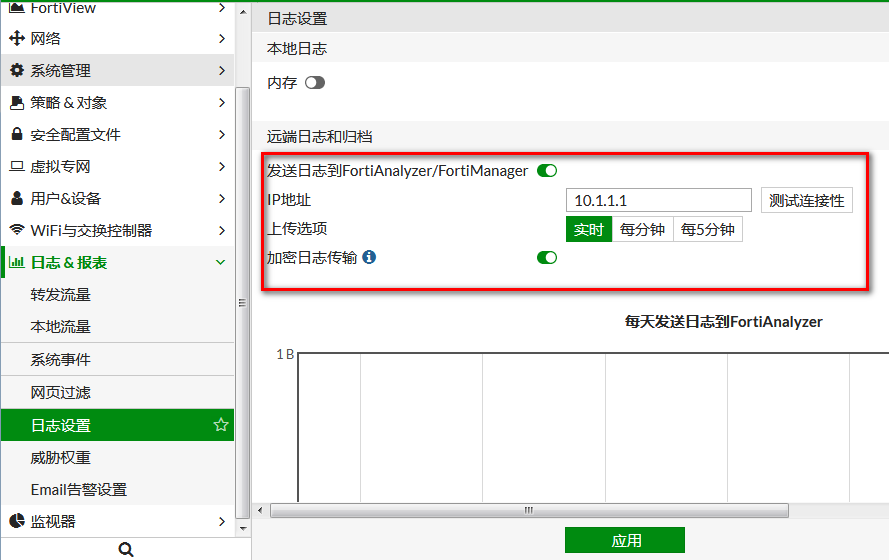Click the 监视器 menu label
The width and height of the screenshot is (889, 560).
53,521
